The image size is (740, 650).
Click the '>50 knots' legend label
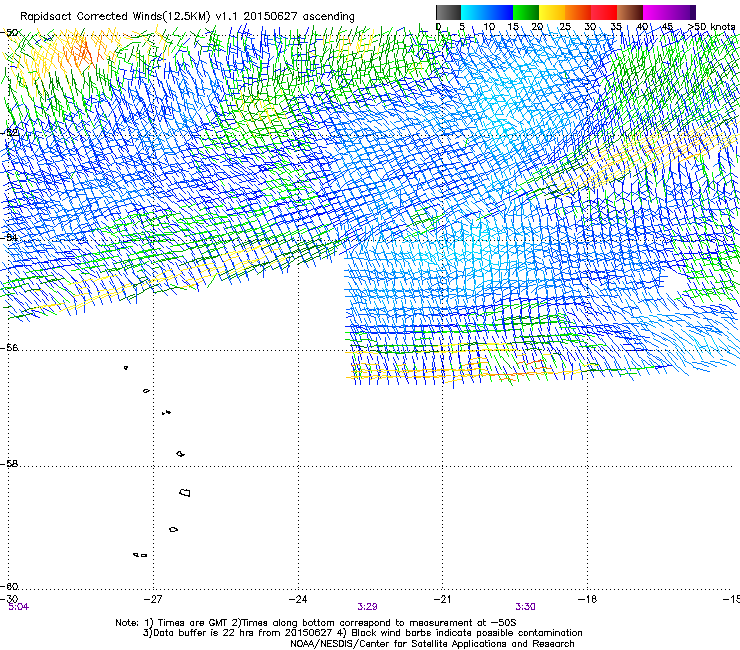click(x=711, y=27)
